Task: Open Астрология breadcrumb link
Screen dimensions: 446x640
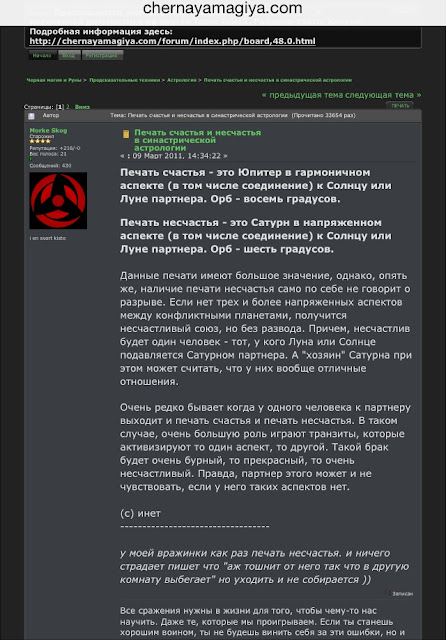Action: pyautogui.click(x=182, y=80)
